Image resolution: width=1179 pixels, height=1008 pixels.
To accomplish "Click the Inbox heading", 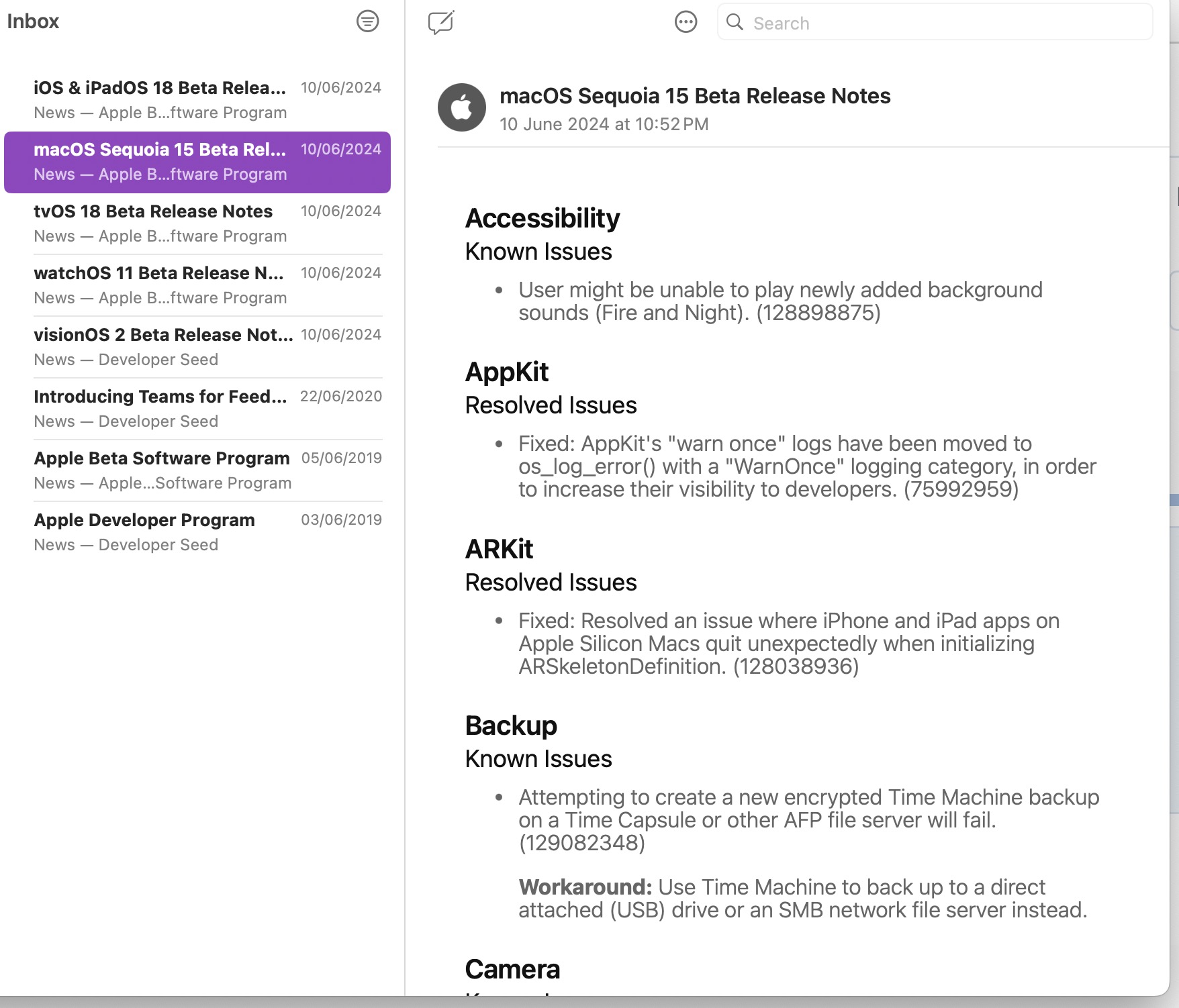I will pyautogui.click(x=33, y=21).
